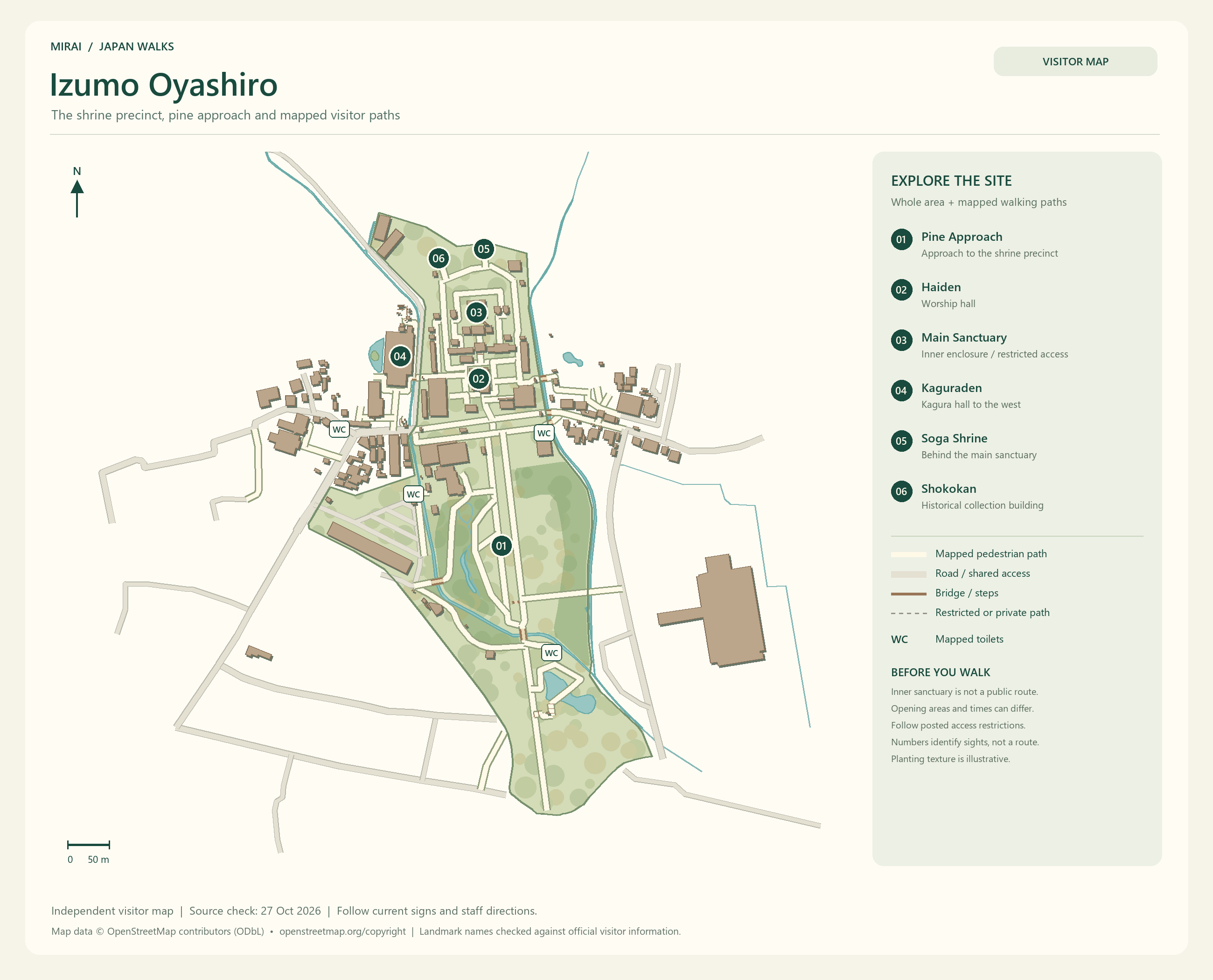The height and width of the screenshot is (980, 1213).
Task: Click 'Planting texture is illustrative.' note
Action: [950, 759]
